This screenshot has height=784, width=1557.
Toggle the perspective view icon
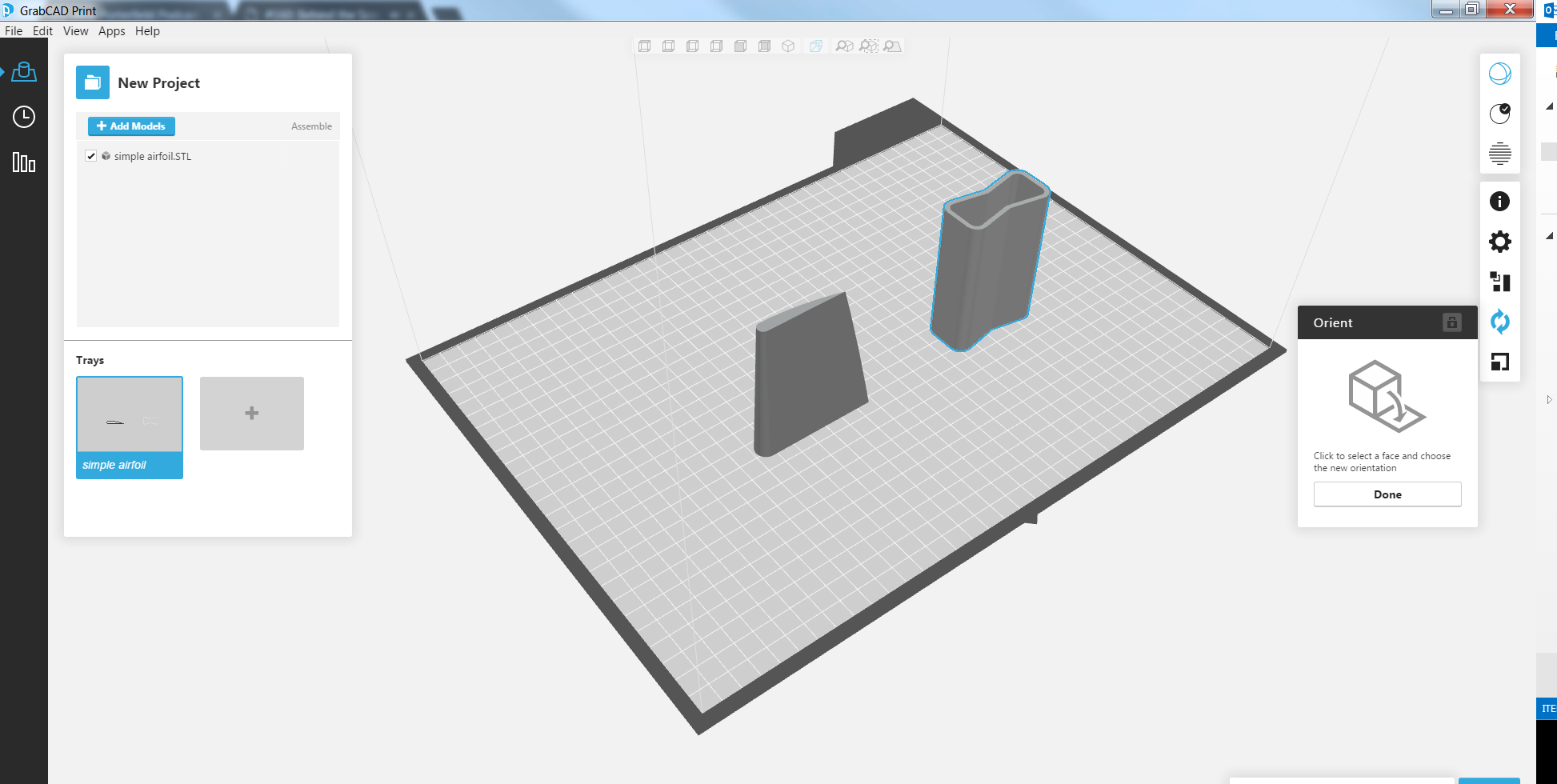815,46
